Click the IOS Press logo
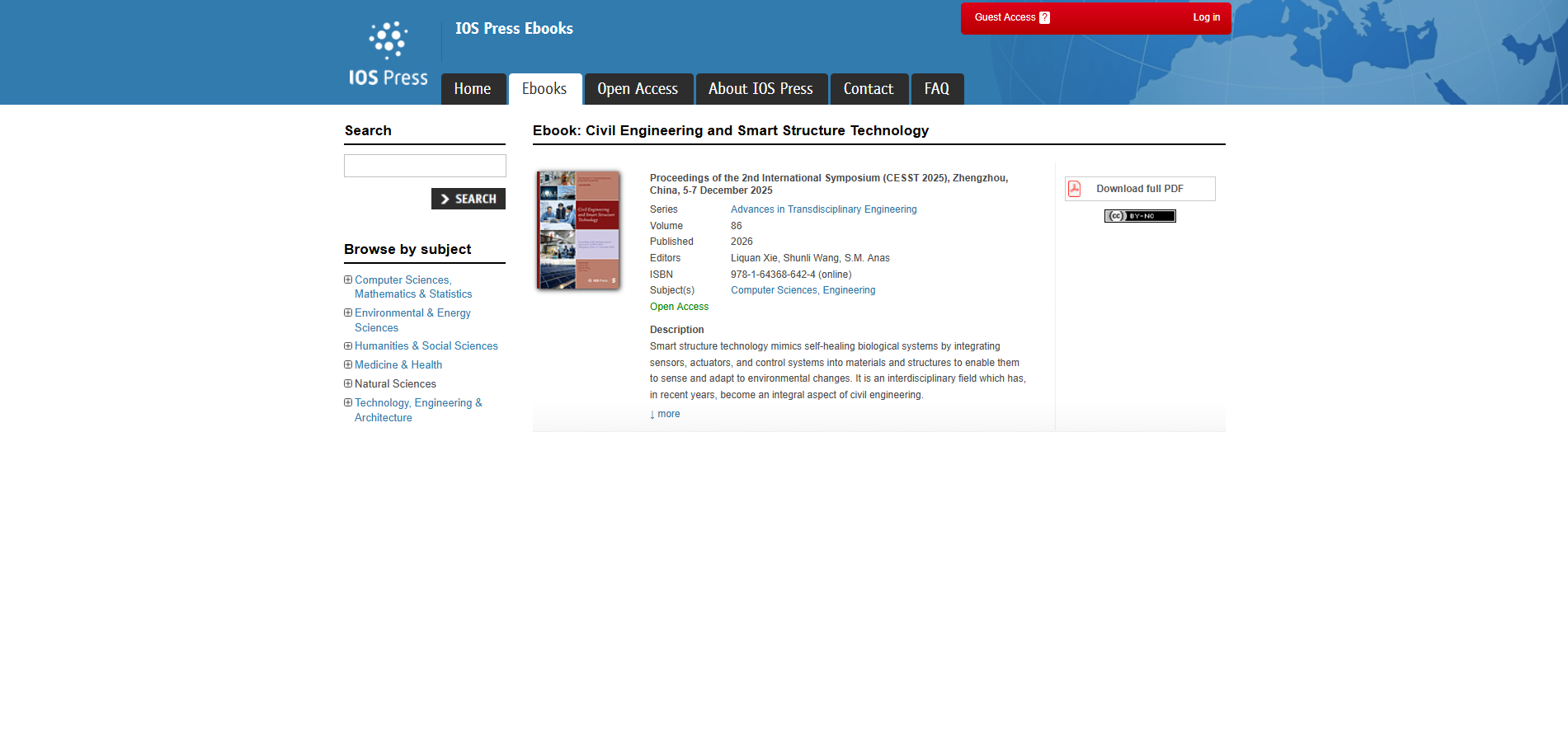Screen dimensions: 1568x747 pyautogui.click(x=388, y=54)
